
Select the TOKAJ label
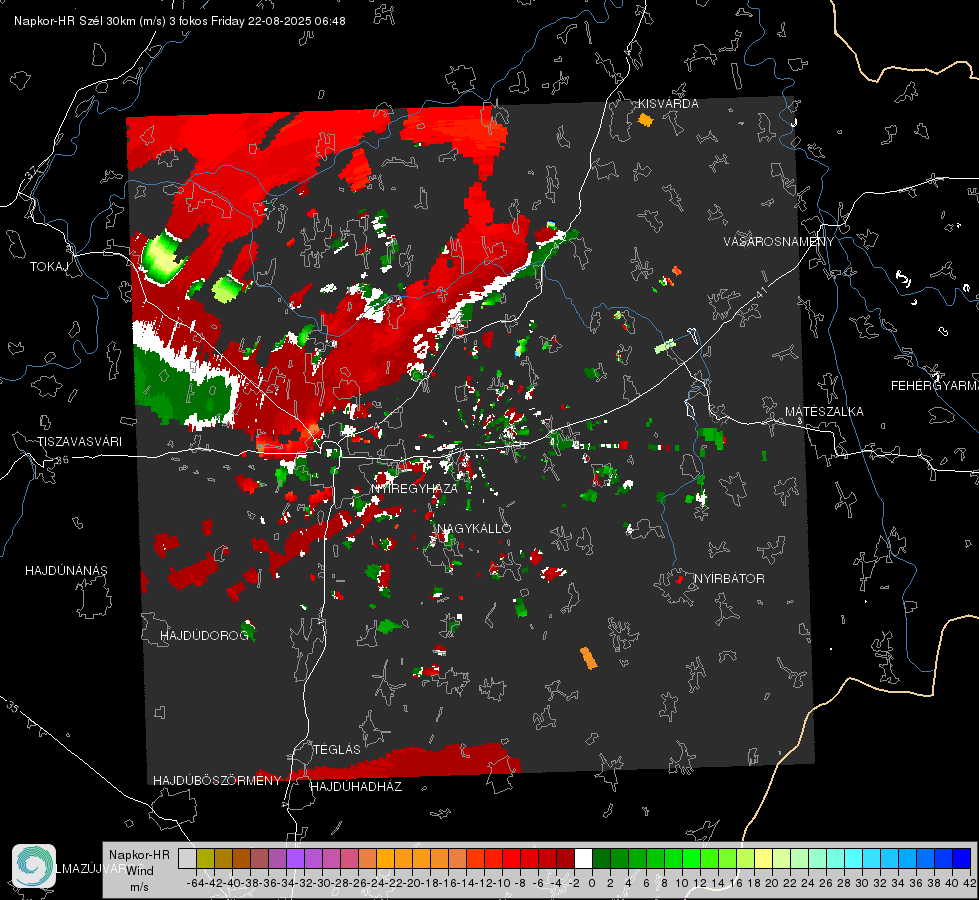tap(49, 267)
